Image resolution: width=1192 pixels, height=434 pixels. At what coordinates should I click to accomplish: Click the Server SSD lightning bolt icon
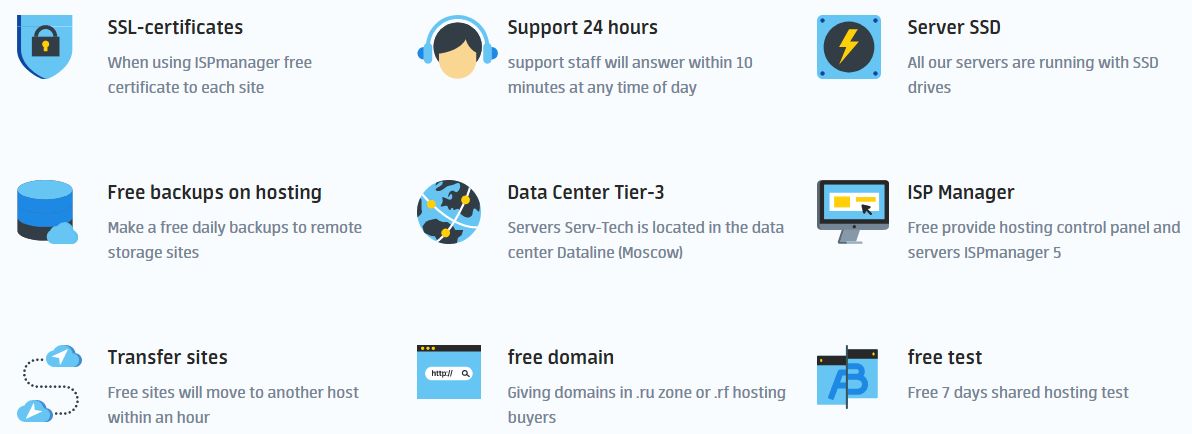pyautogui.click(x=848, y=46)
